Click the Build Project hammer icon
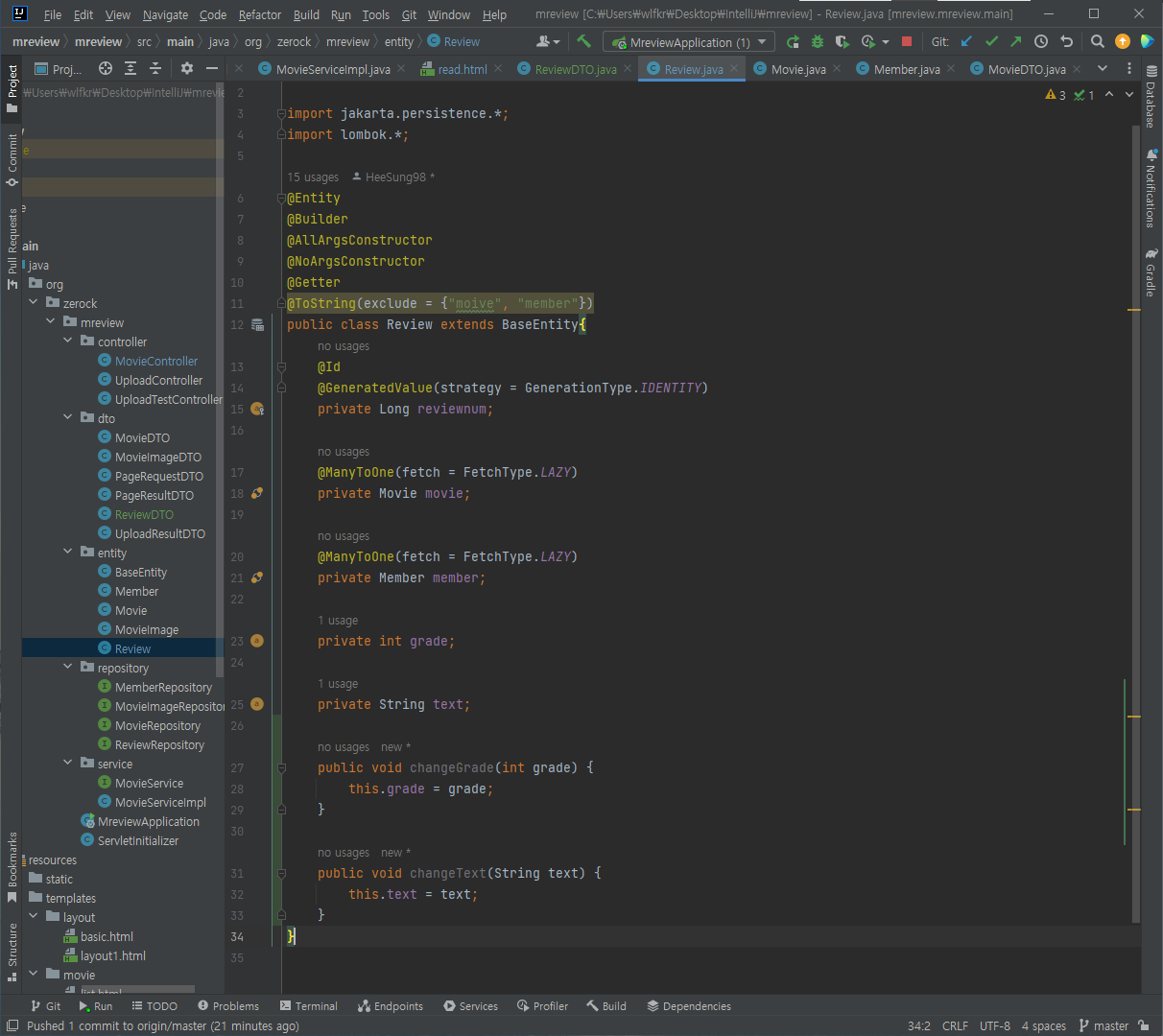Image resolution: width=1163 pixels, height=1036 pixels. click(583, 41)
